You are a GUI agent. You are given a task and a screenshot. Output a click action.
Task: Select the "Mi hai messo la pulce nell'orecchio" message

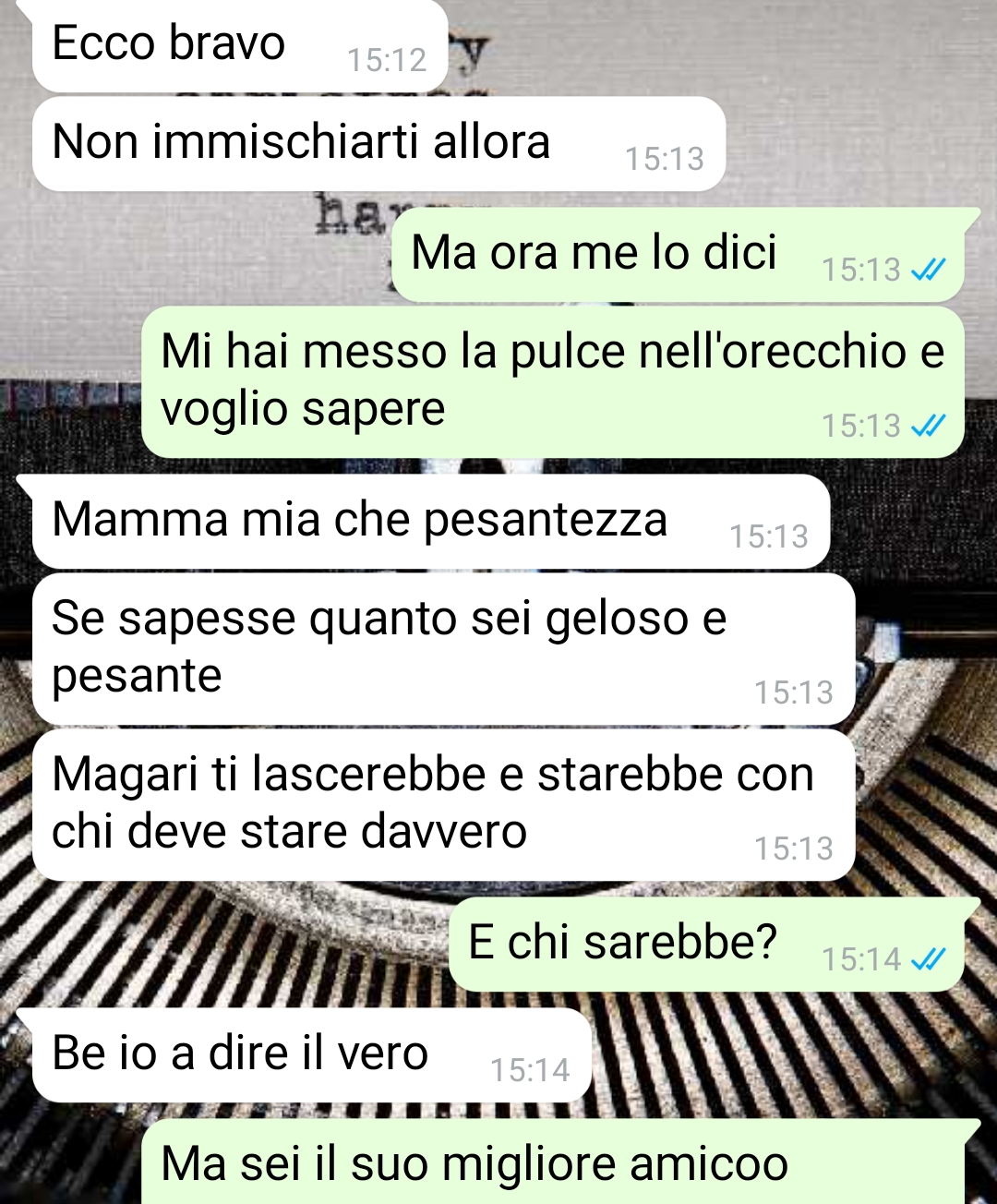pos(553,381)
